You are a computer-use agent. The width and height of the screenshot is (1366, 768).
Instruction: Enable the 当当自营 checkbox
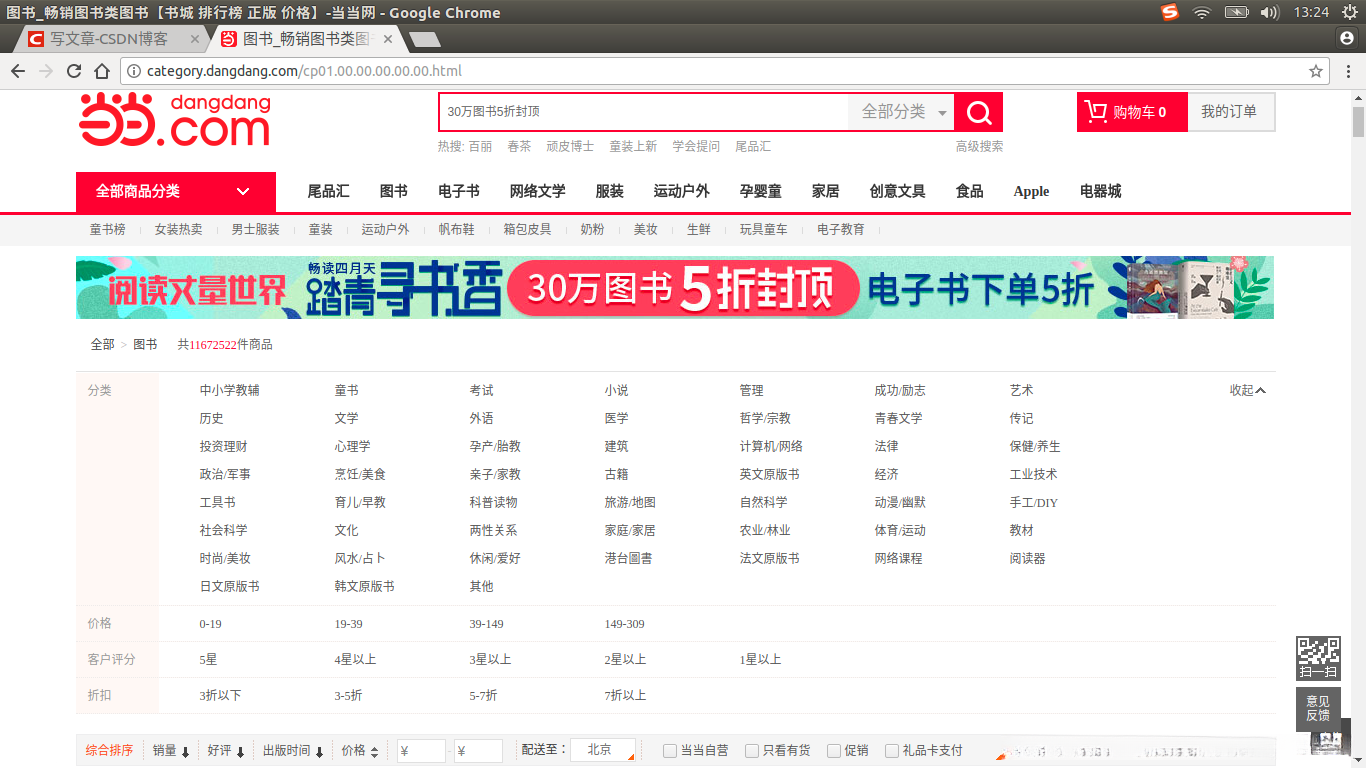(x=670, y=751)
